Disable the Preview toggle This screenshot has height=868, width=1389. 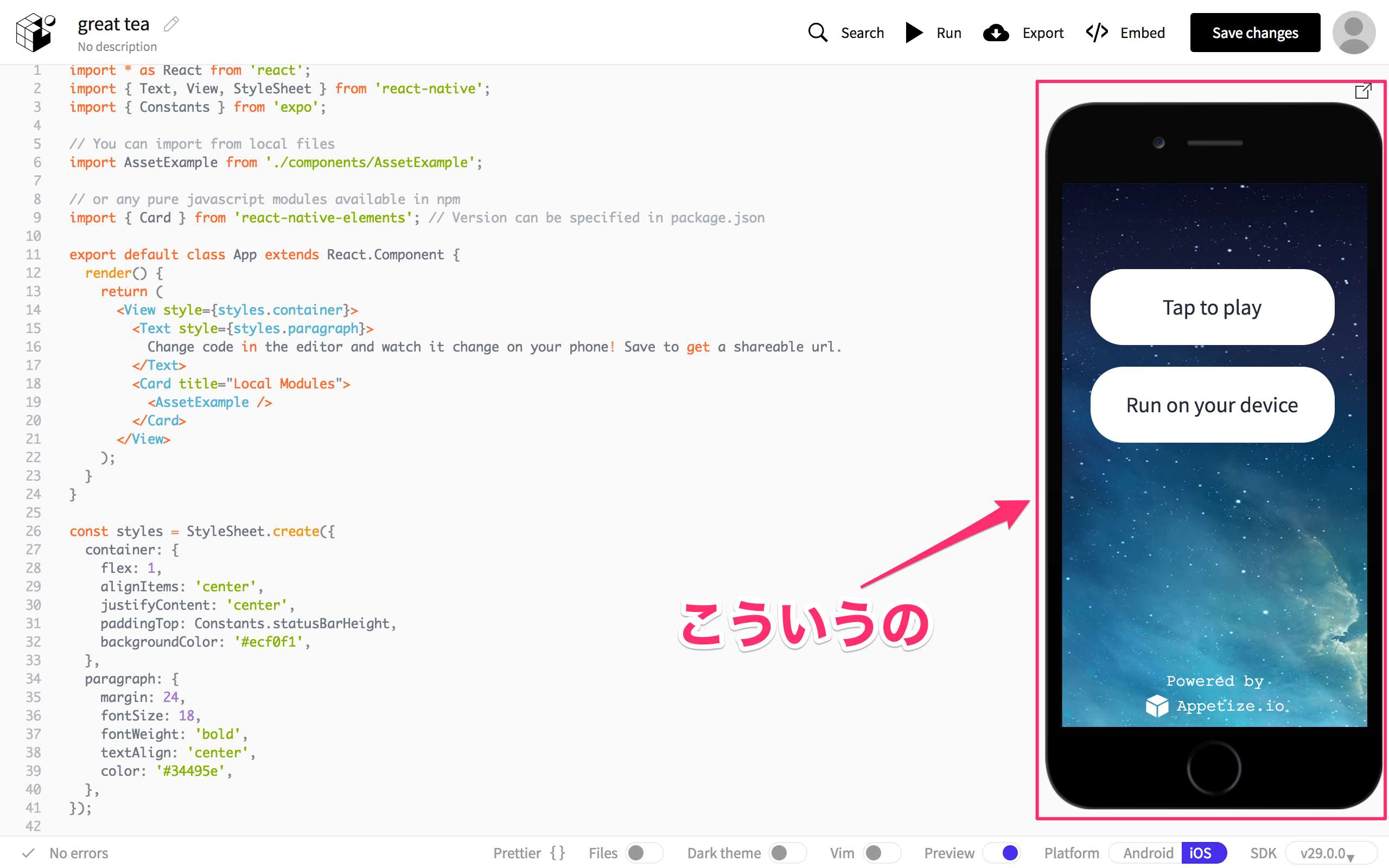pos(1002,853)
